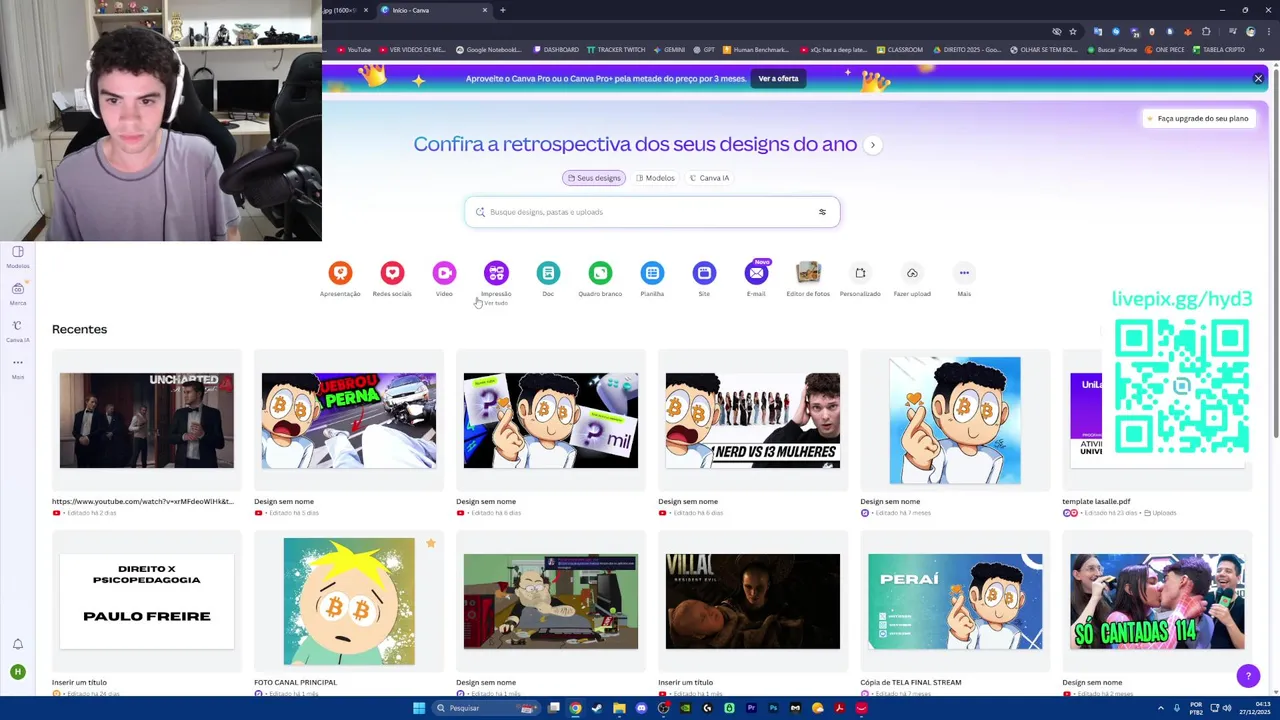Open File Explorer from the taskbar

click(619, 708)
